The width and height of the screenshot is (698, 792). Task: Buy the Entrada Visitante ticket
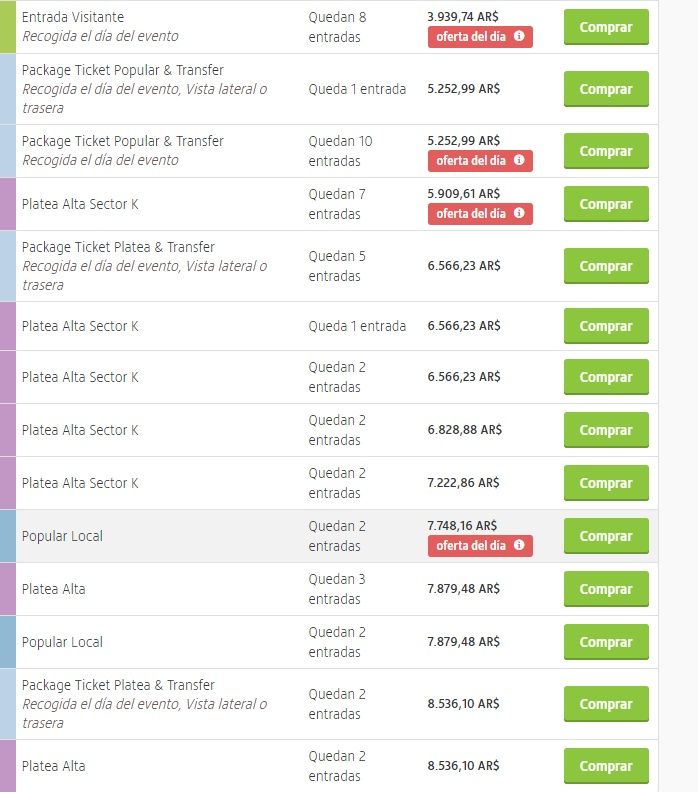click(605, 27)
